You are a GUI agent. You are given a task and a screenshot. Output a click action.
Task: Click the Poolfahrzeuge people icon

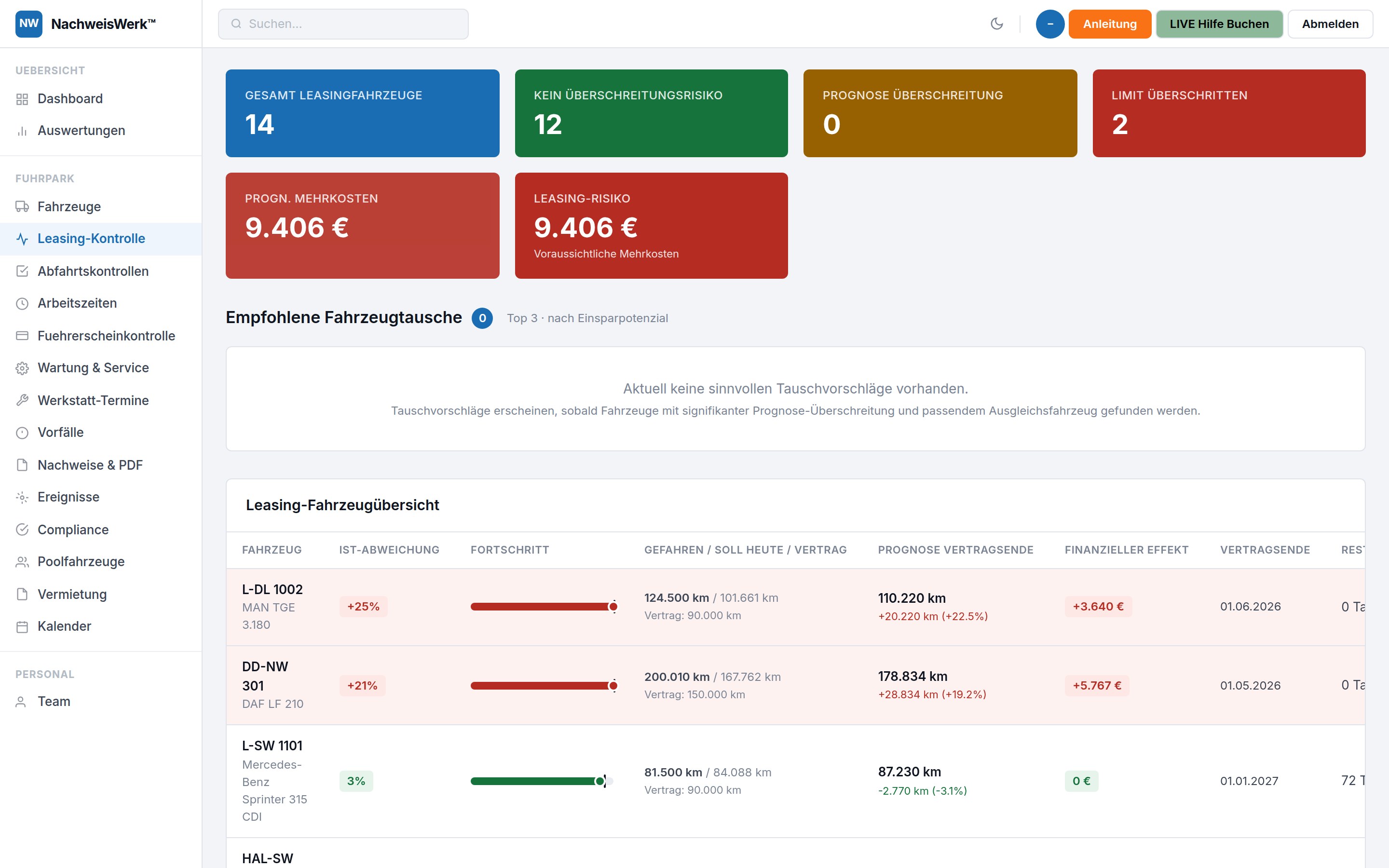(x=22, y=562)
